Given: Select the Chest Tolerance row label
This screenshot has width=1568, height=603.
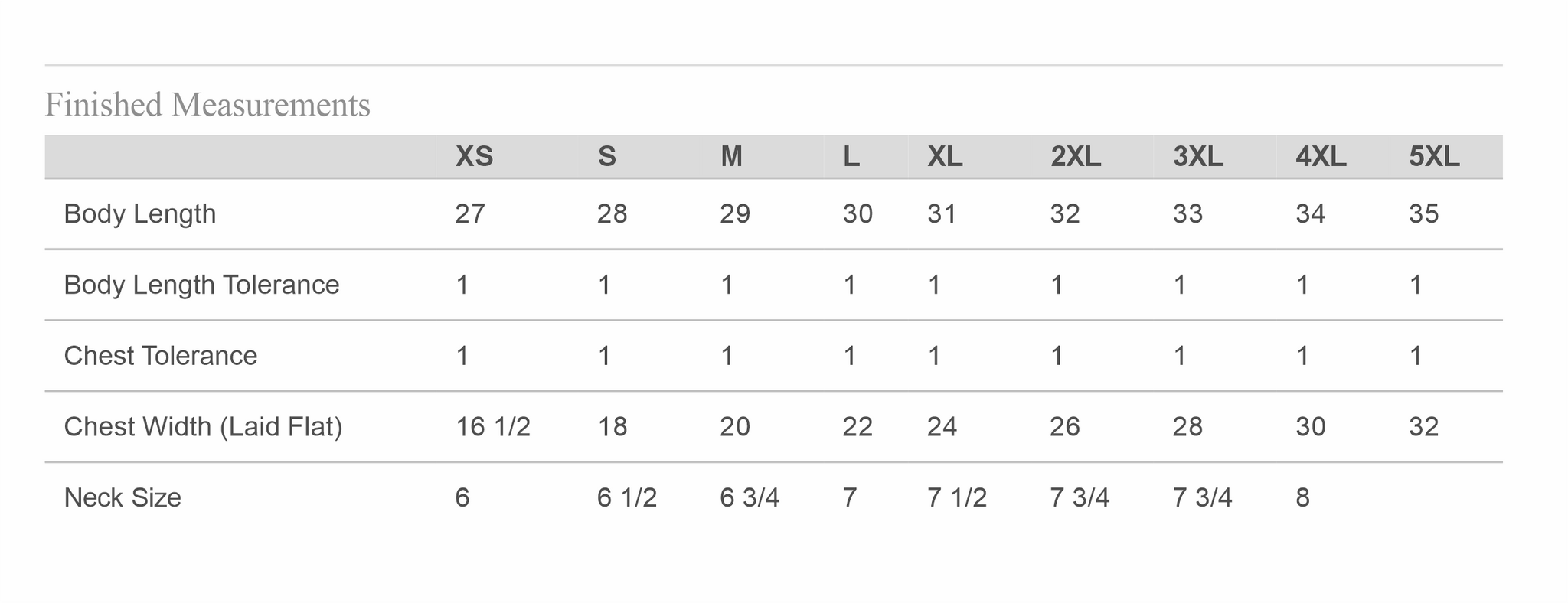Looking at the screenshot, I should point(161,356).
